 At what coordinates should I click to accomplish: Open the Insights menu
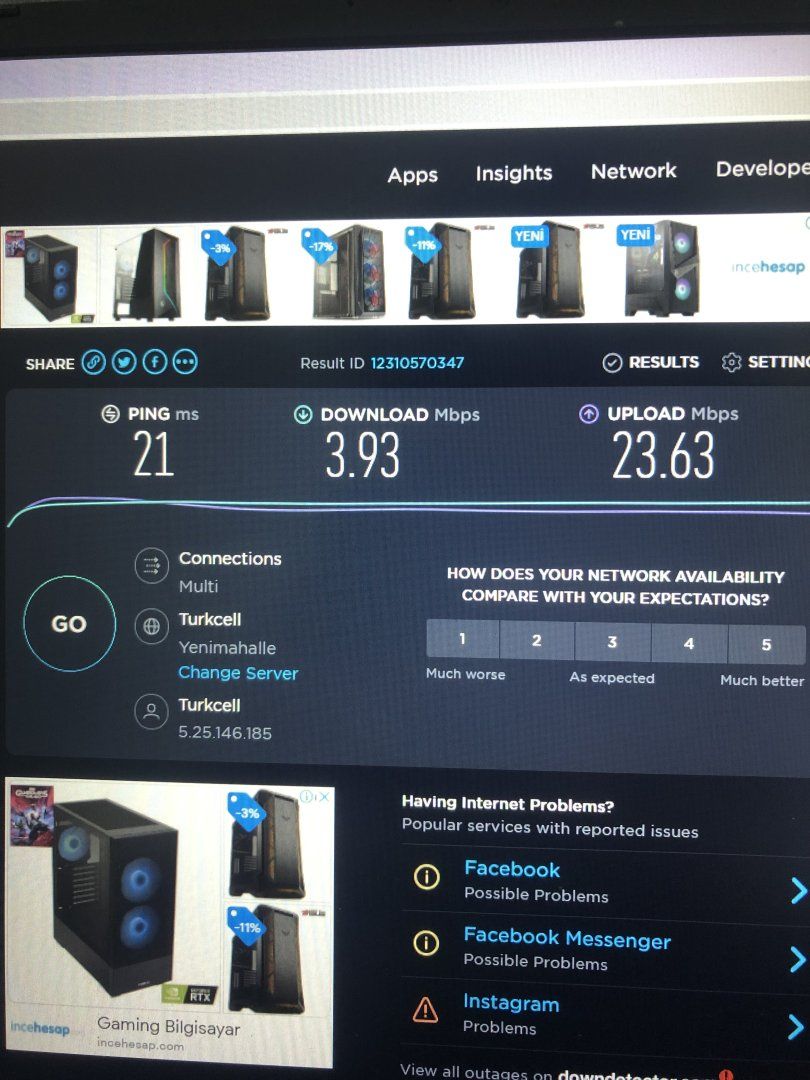click(514, 173)
